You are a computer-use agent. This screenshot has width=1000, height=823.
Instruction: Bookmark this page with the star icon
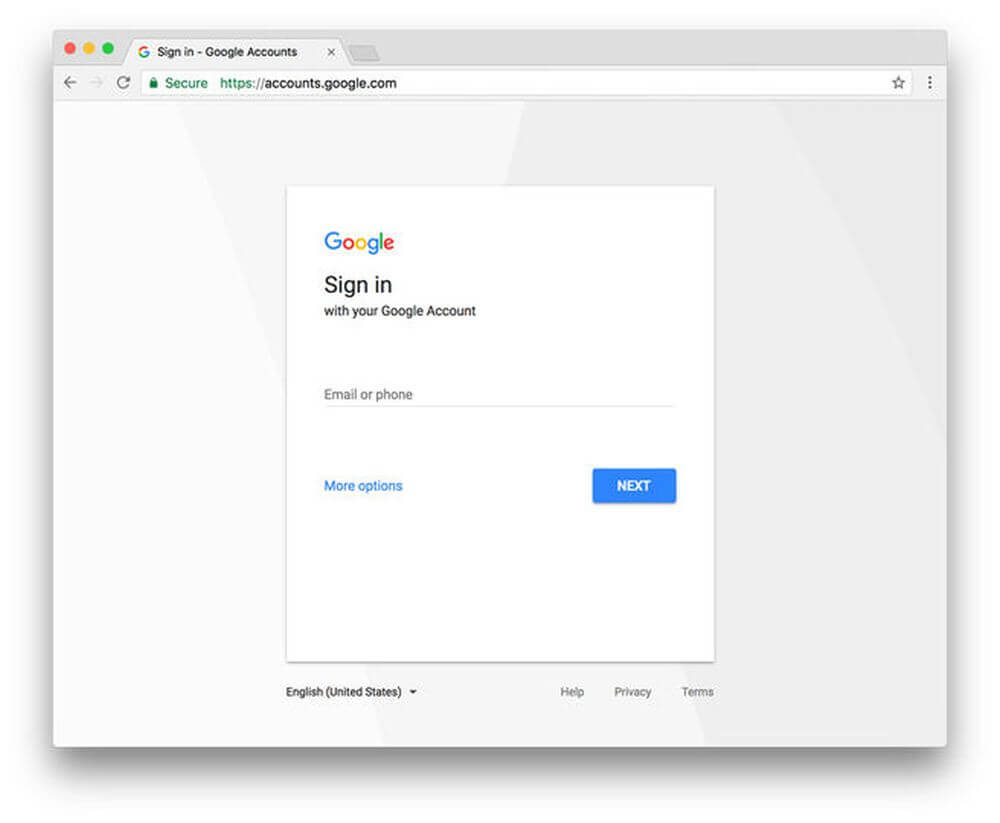coord(898,83)
